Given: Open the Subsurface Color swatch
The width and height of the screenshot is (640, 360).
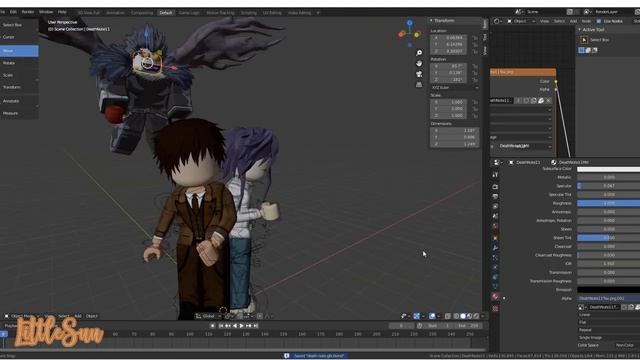Looking at the screenshot, I should click(609, 169).
